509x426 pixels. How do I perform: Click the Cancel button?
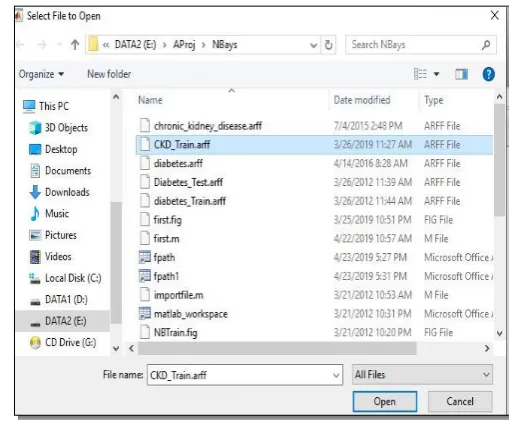coord(460,401)
